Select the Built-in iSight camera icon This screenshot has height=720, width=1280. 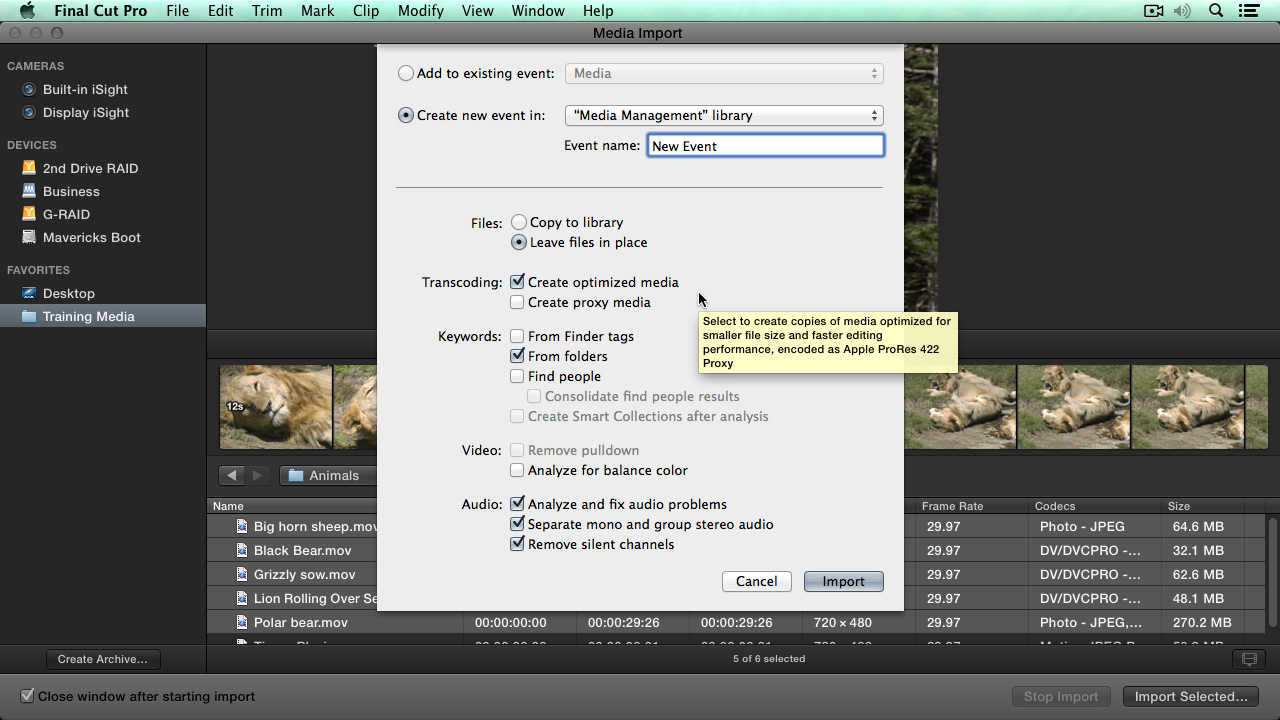[x=29, y=89]
